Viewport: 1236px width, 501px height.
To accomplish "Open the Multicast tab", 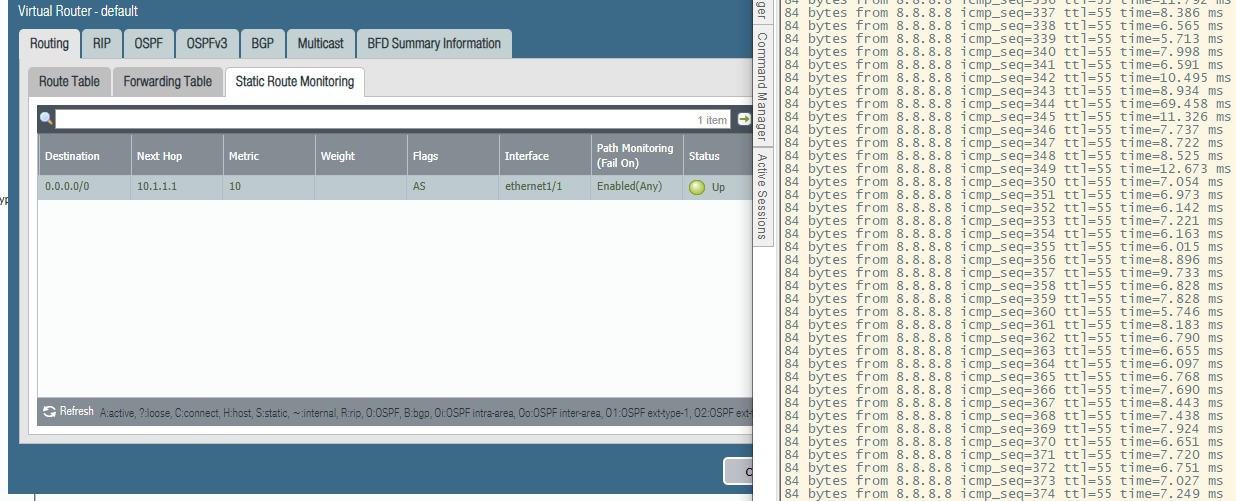I will pos(320,44).
